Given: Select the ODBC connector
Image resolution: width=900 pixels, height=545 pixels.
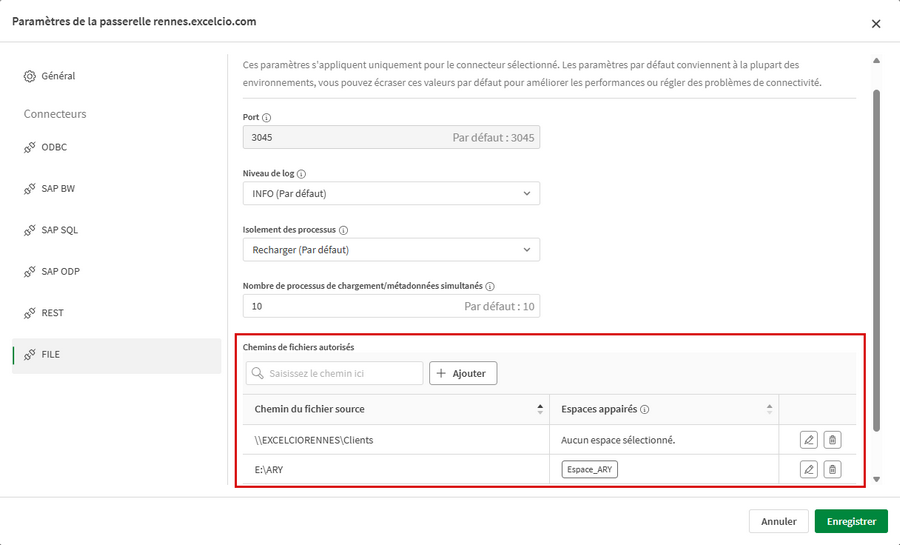Looking at the screenshot, I should pos(117,147).
